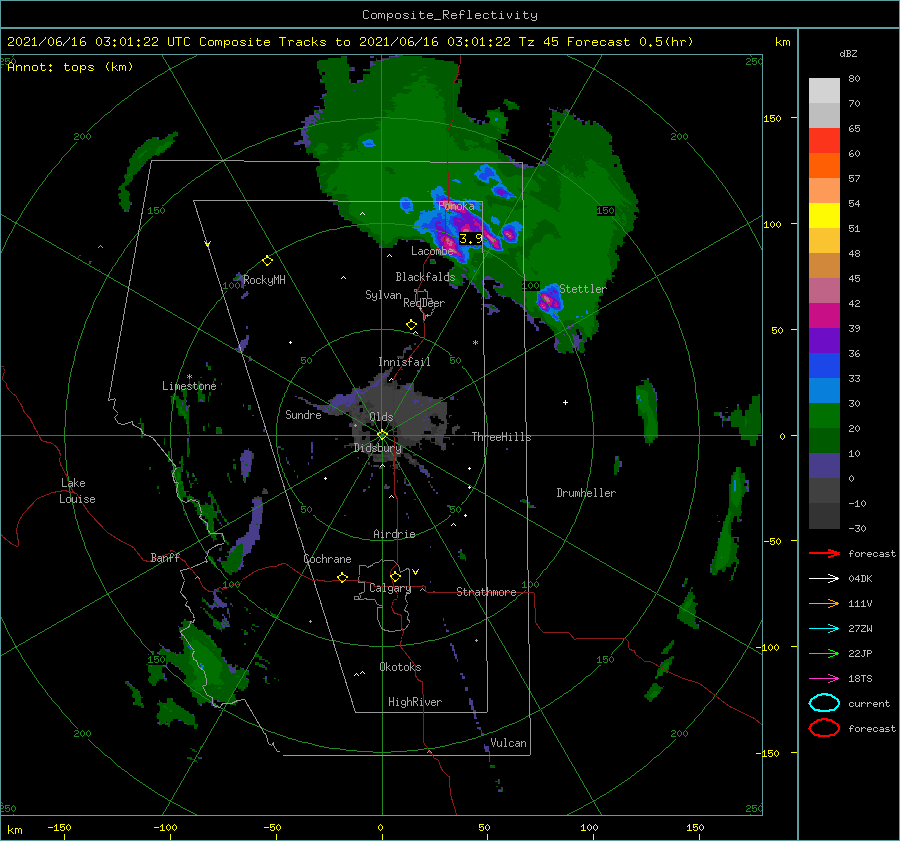The image size is (900, 841).
Task: Click the yellow diamond marker below RedDeer
Action: point(411,325)
